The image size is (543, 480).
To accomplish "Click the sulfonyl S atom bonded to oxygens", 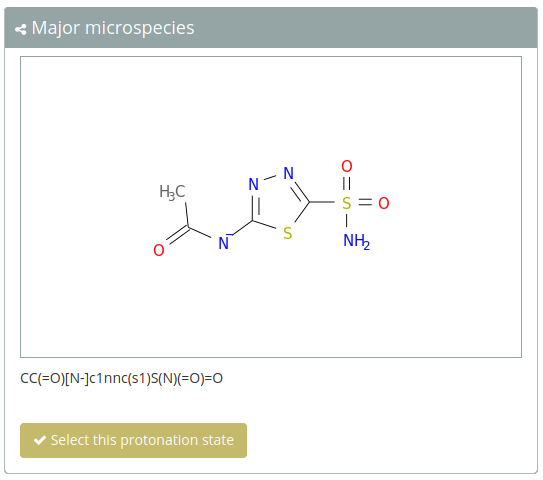I will click(x=347, y=203).
